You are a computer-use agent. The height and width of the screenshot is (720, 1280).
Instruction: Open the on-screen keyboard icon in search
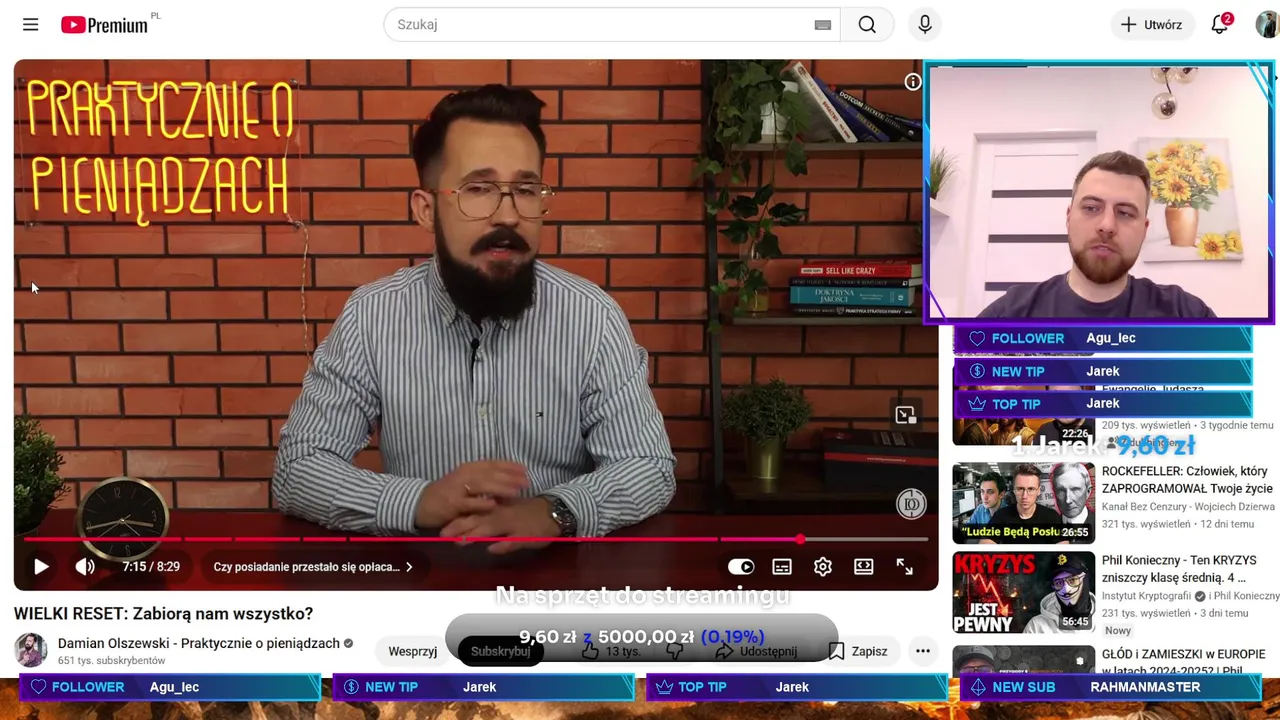coord(823,25)
